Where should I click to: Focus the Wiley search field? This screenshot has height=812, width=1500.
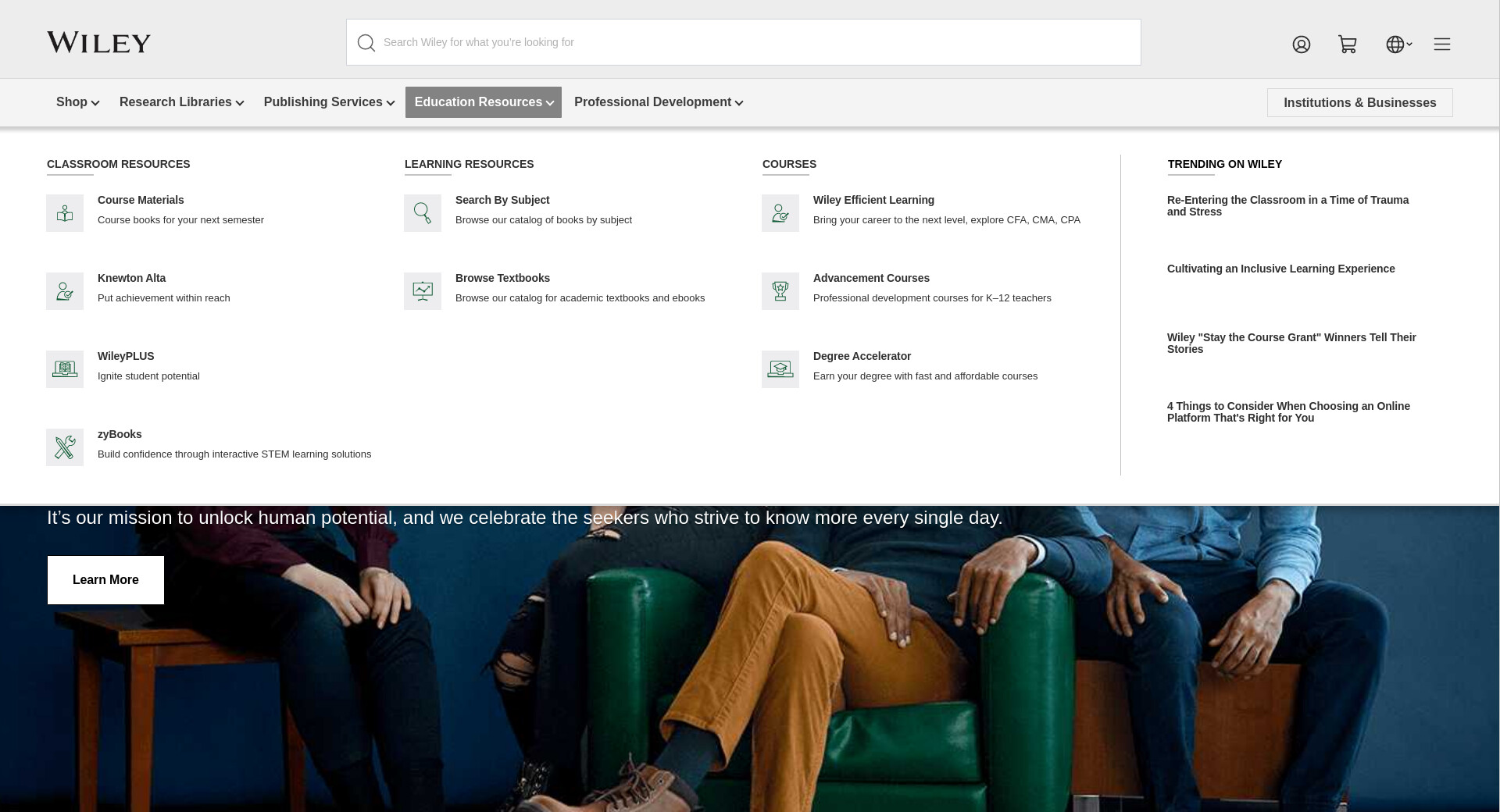744,42
